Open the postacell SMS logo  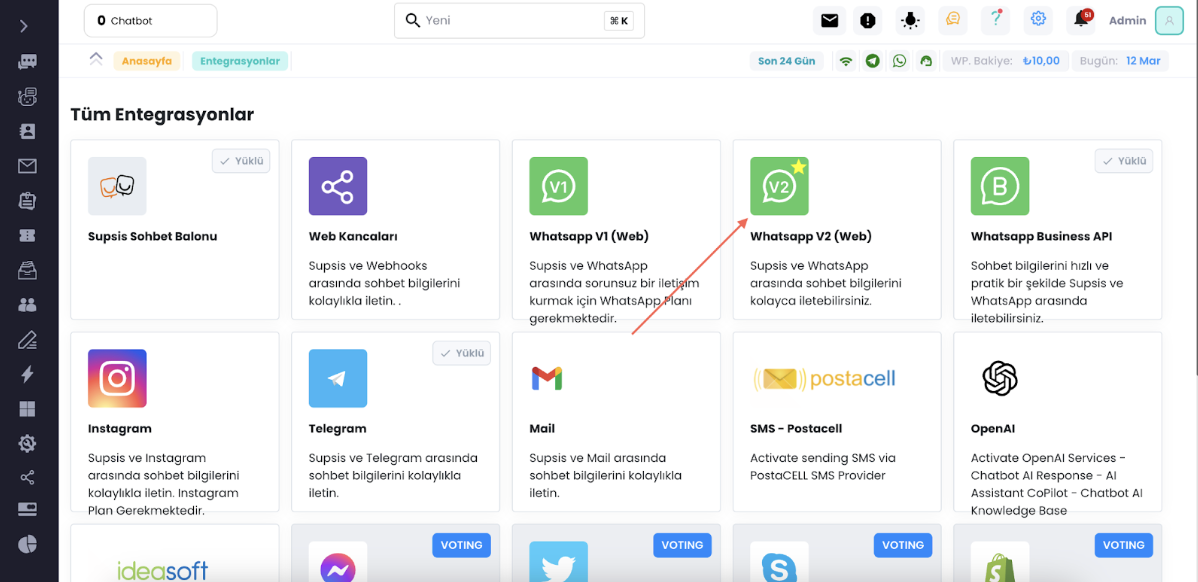824,378
